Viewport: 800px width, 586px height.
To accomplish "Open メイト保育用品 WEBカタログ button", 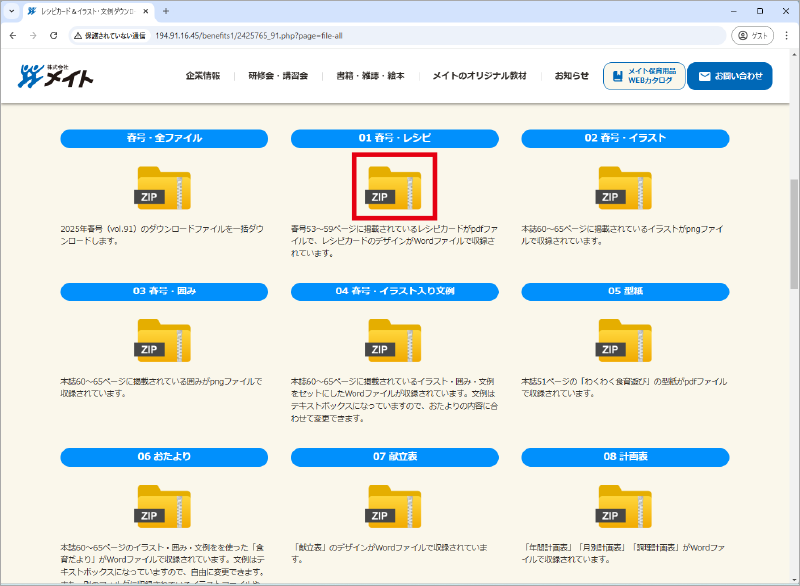I will tap(643, 76).
